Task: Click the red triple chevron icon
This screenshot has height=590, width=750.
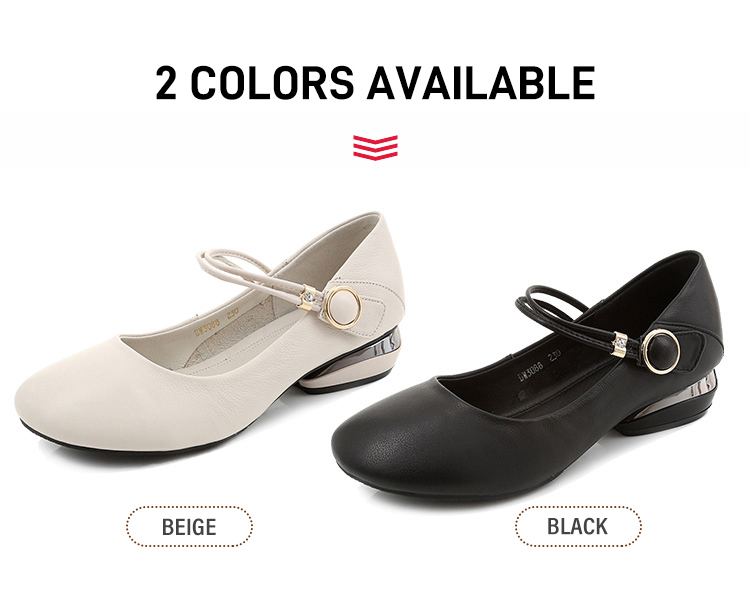Action: pyautogui.click(x=375, y=147)
